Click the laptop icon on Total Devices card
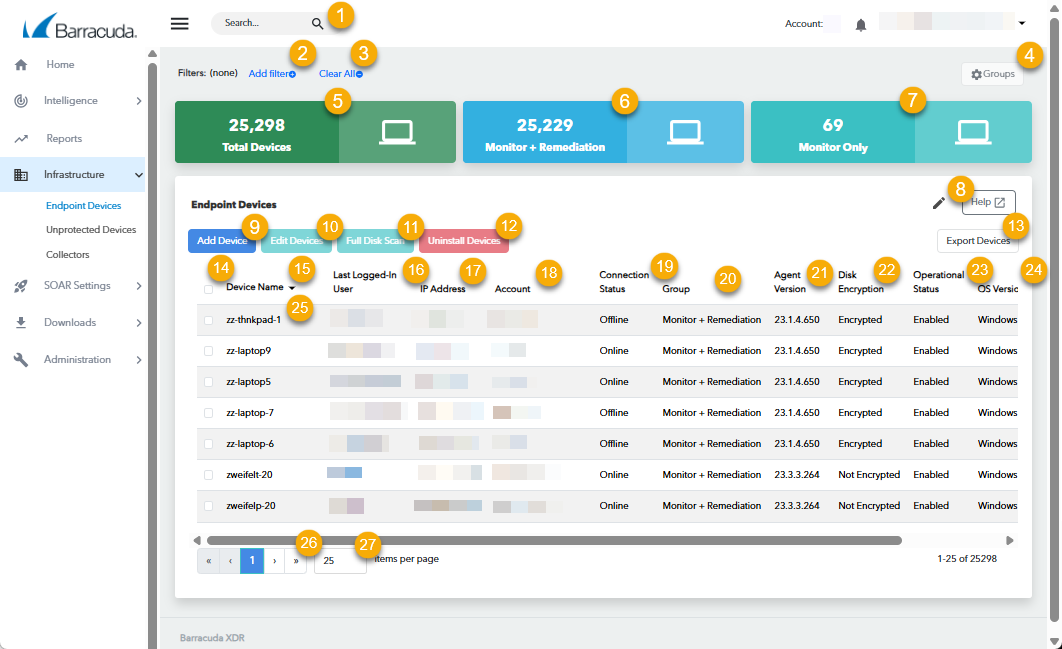 click(397, 132)
